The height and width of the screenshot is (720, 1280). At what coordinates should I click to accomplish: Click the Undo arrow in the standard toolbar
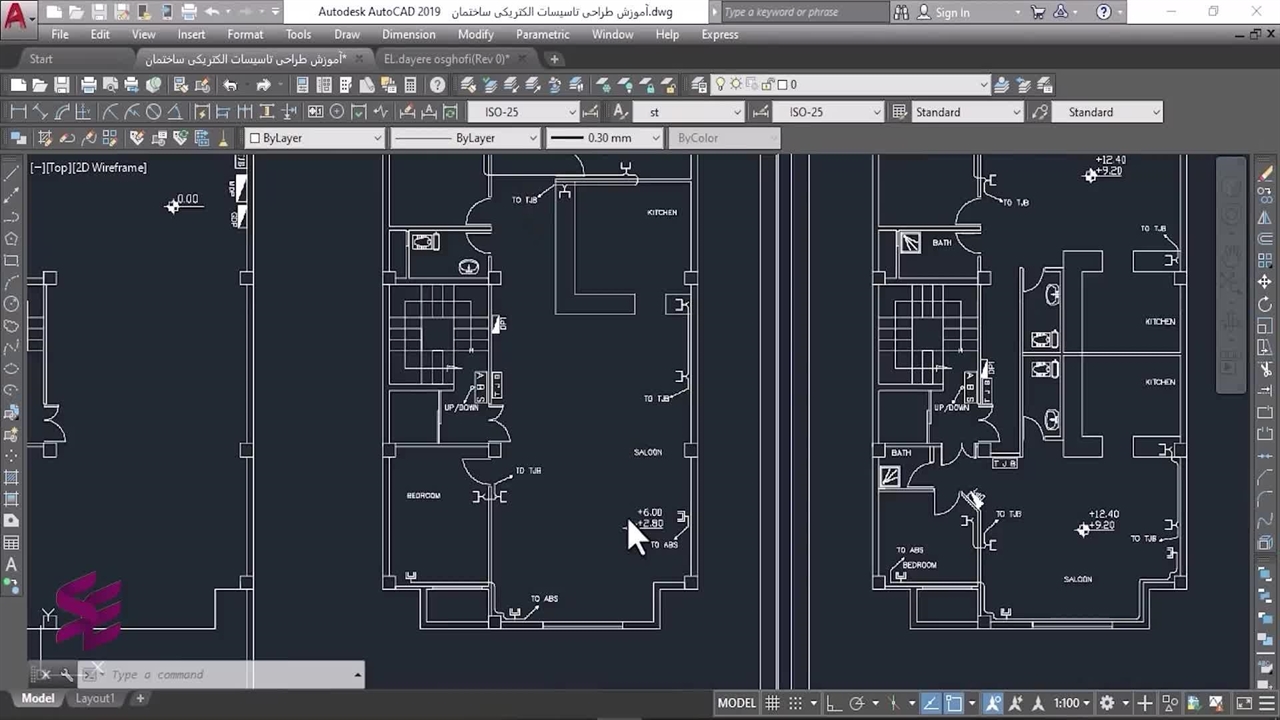230,85
